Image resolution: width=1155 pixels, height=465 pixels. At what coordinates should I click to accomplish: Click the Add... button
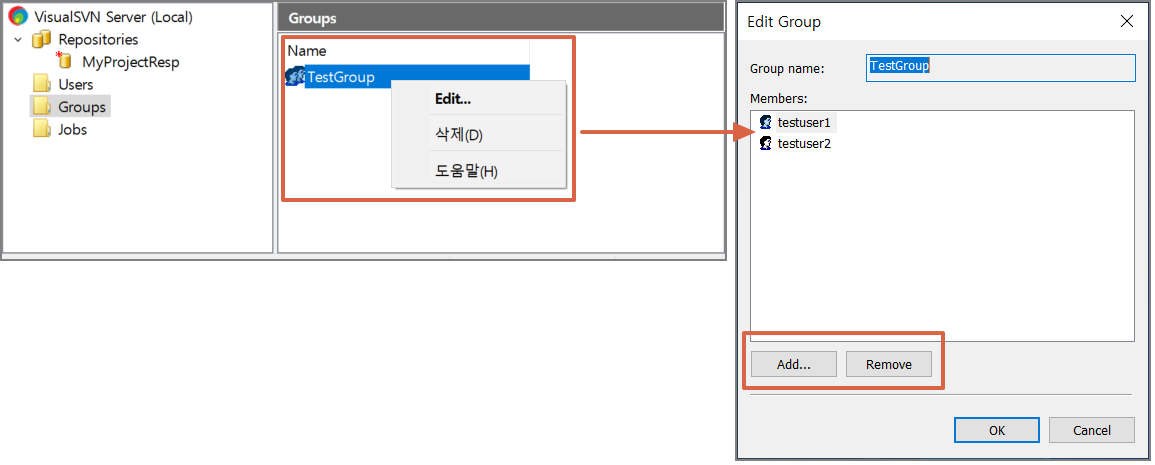point(793,364)
